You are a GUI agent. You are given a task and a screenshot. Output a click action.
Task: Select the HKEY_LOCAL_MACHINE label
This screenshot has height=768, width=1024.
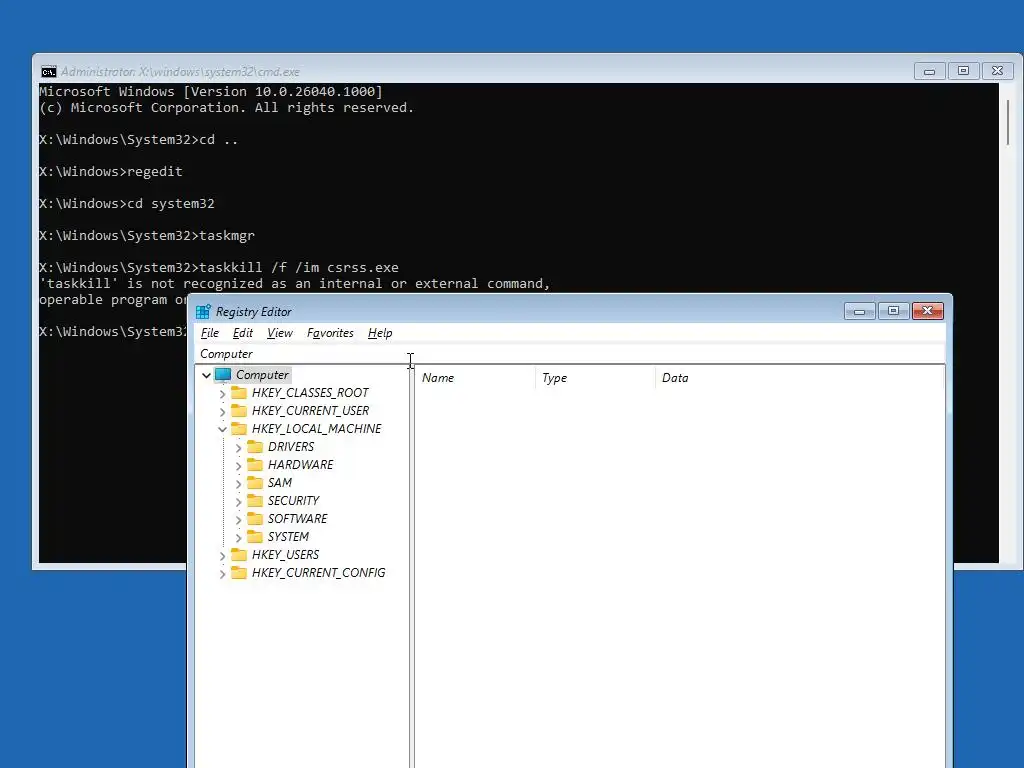[317, 428]
